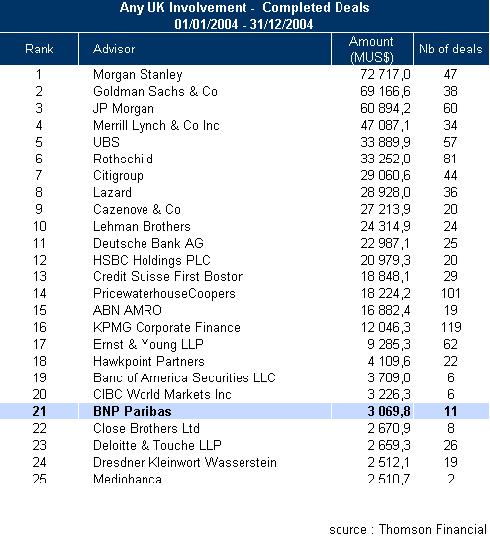Click the highlighted BNP Paribas name

click(x=132, y=411)
